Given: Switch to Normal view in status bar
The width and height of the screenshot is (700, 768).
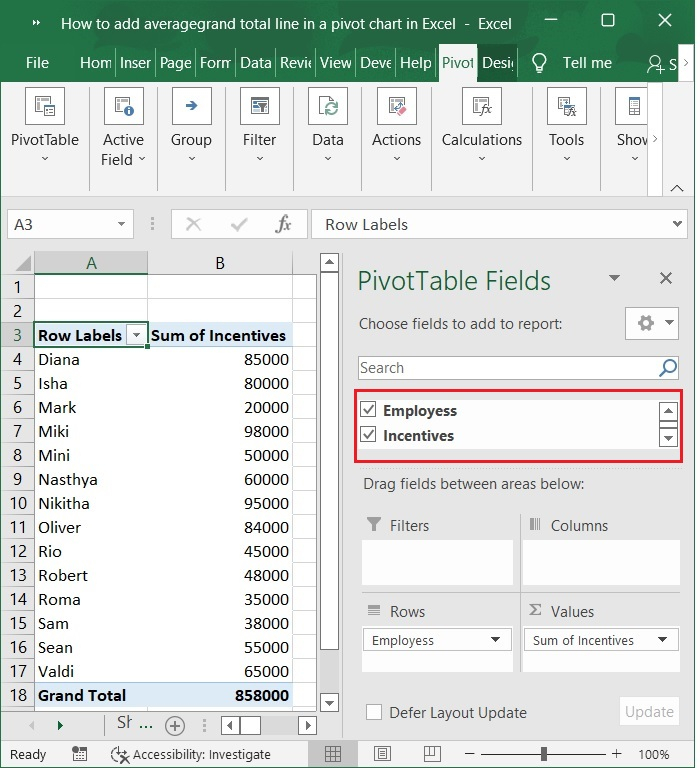Looking at the screenshot, I should pyautogui.click(x=333, y=754).
